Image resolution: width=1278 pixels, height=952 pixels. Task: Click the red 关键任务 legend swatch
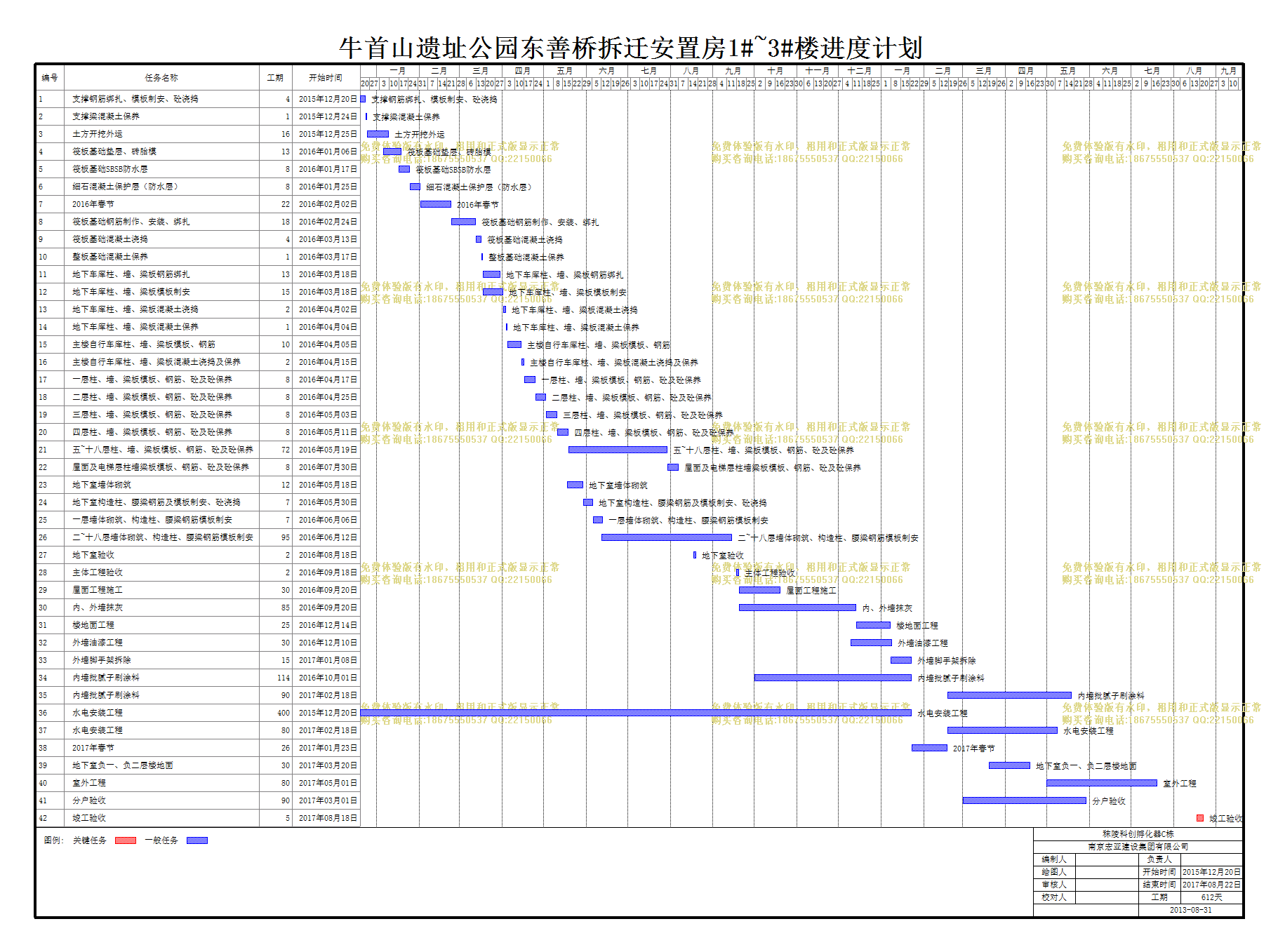coord(125,840)
